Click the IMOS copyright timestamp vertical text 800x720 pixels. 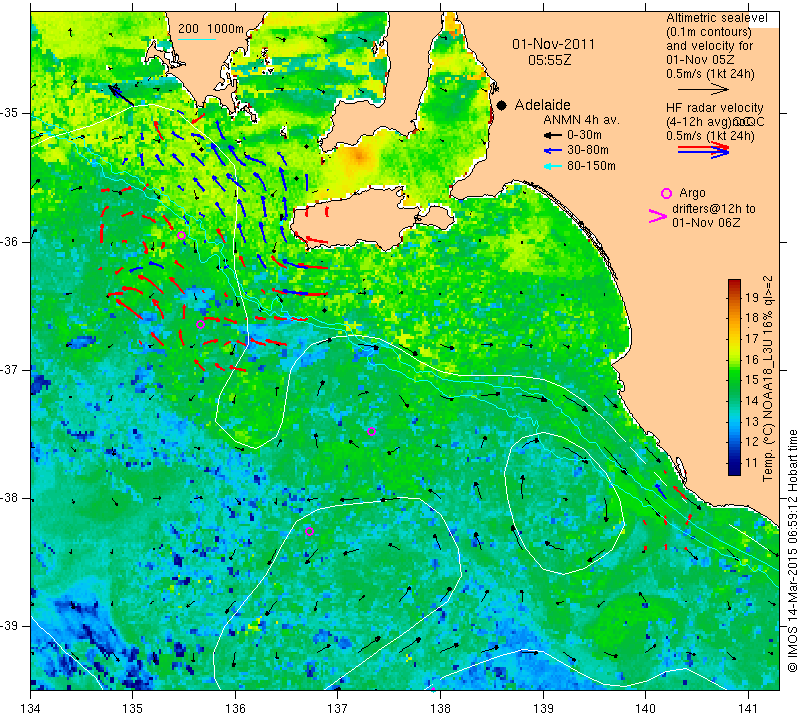click(792, 551)
